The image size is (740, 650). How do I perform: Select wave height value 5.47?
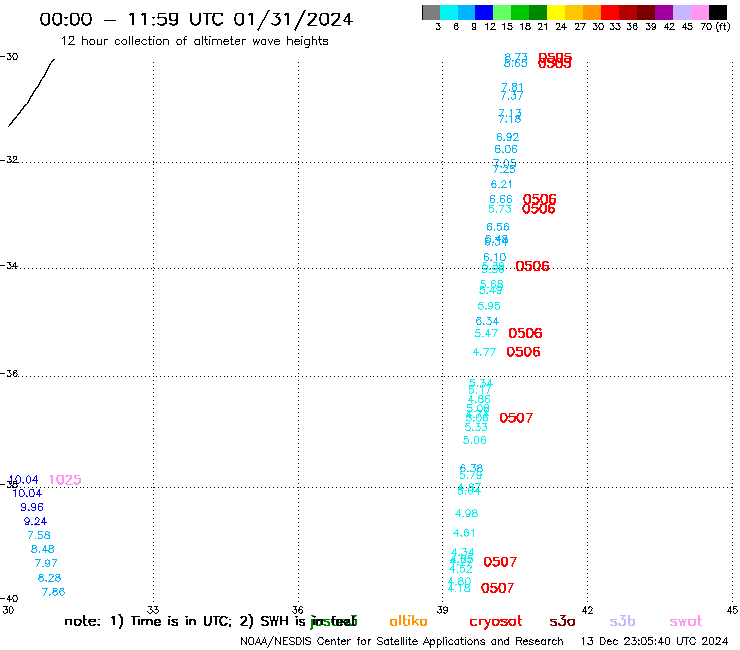[x=486, y=333]
